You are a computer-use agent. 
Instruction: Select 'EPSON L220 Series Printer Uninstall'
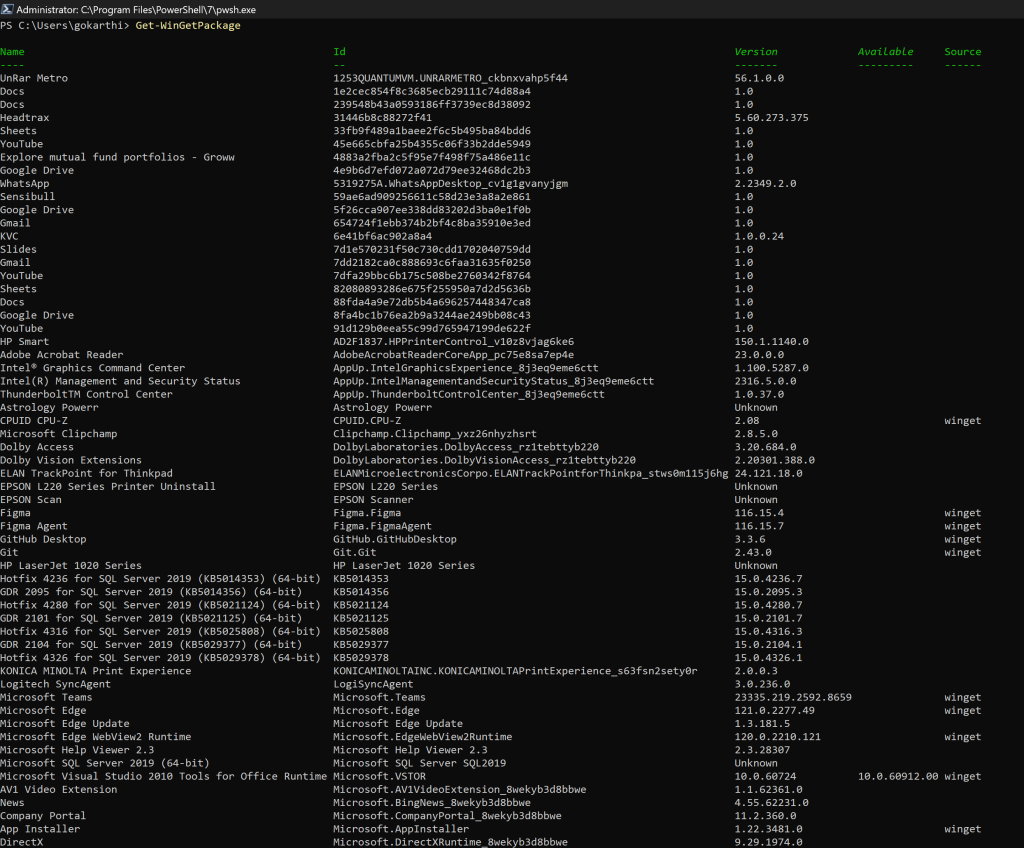pyautogui.click(x=108, y=486)
